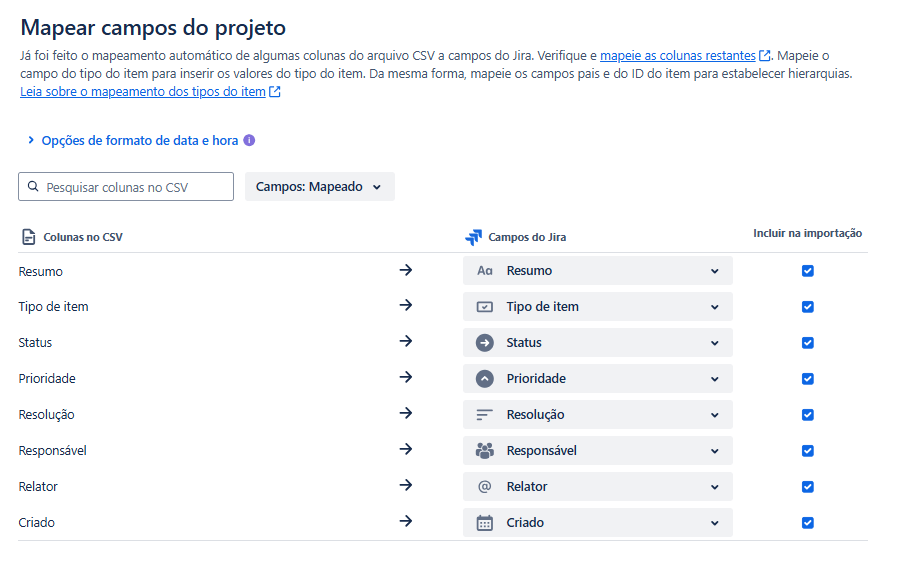The width and height of the screenshot is (909, 563).
Task: Click the purple info icon beside date format options
Action: (x=249, y=141)
